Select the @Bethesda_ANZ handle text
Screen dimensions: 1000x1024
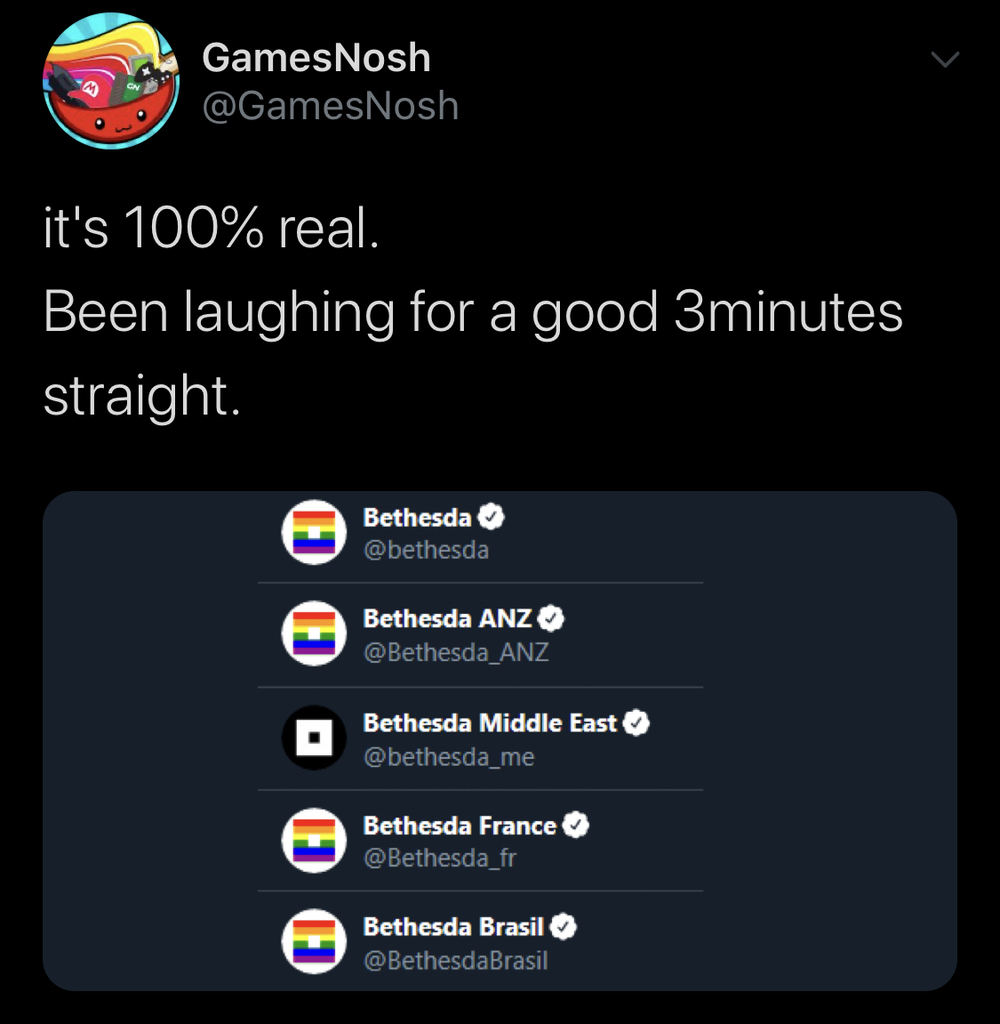456,652
